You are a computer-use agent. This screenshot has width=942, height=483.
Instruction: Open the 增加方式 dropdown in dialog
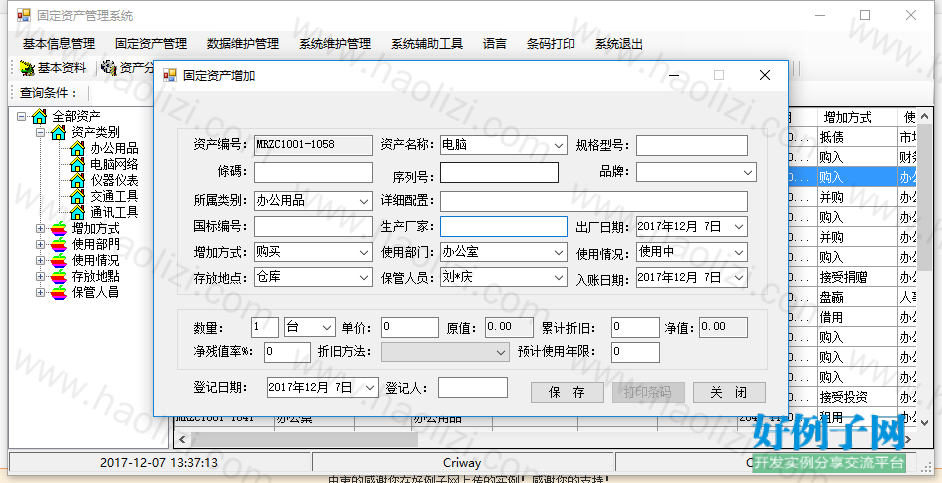[364, 252]
